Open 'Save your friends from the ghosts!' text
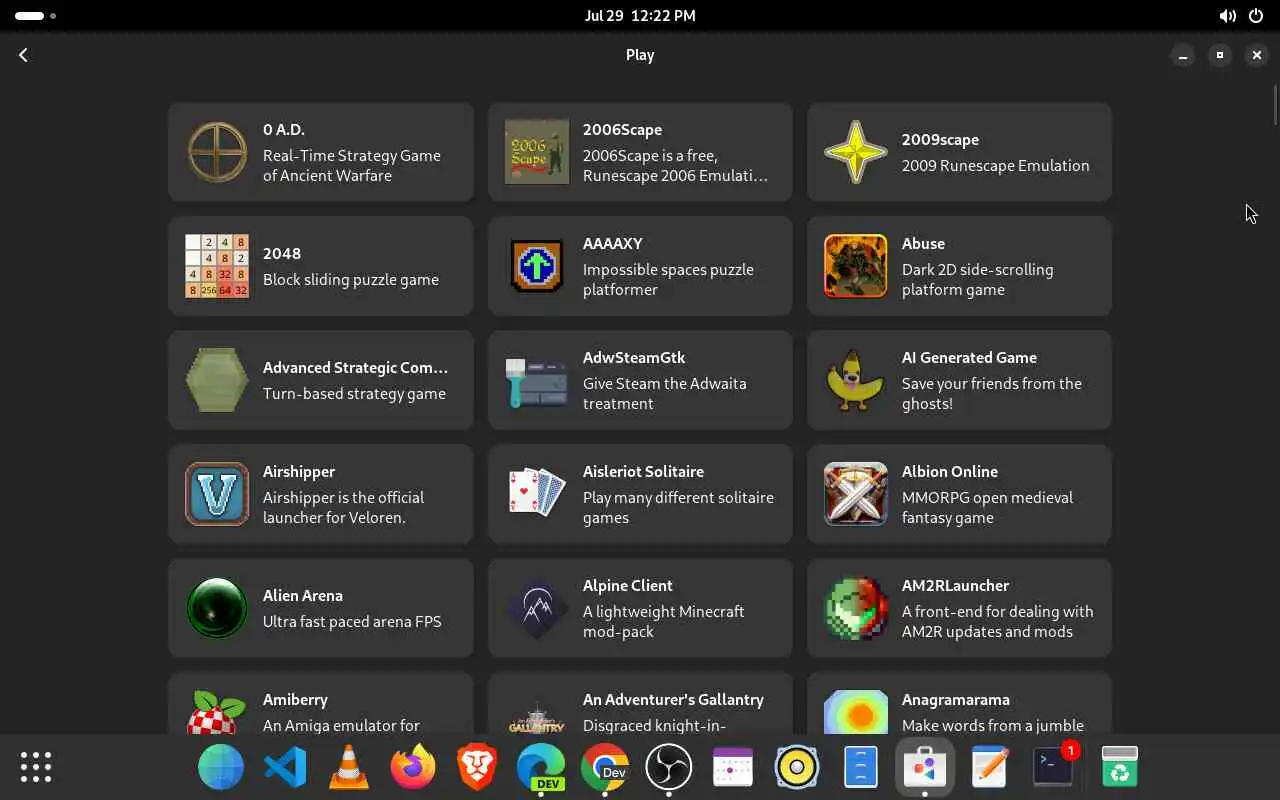Screen dimensions: 1280x800 point(992,393)
